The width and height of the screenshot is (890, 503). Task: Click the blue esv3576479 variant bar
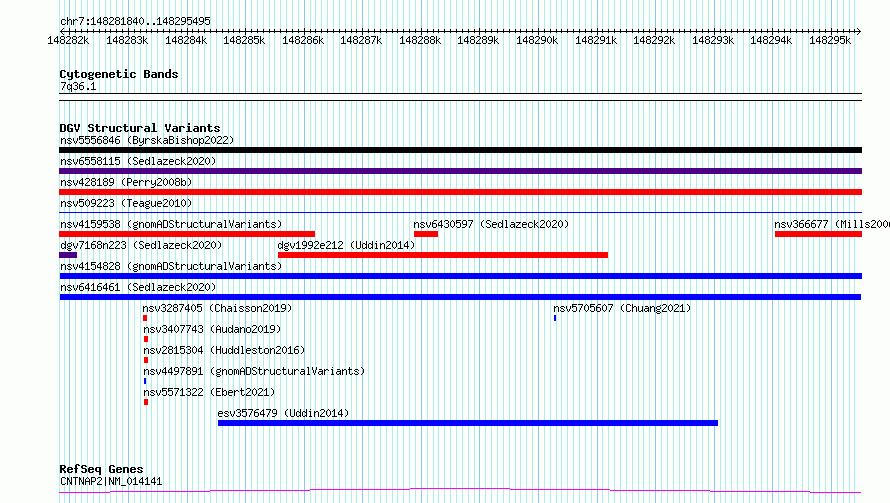pyautogui.click(x=468, y=423)
